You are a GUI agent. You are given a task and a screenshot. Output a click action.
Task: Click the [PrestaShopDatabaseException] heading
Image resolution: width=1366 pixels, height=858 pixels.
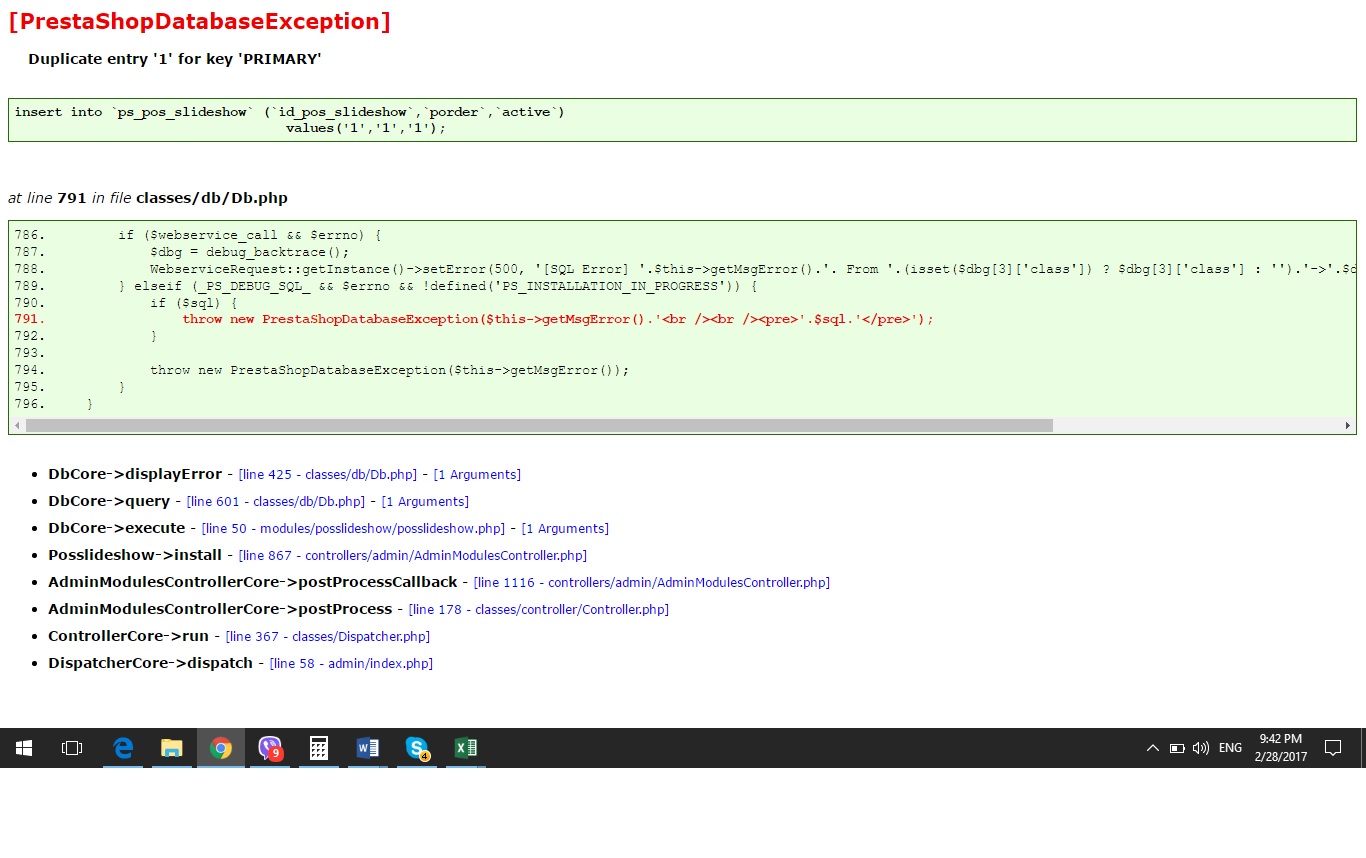tap(199, 21)
